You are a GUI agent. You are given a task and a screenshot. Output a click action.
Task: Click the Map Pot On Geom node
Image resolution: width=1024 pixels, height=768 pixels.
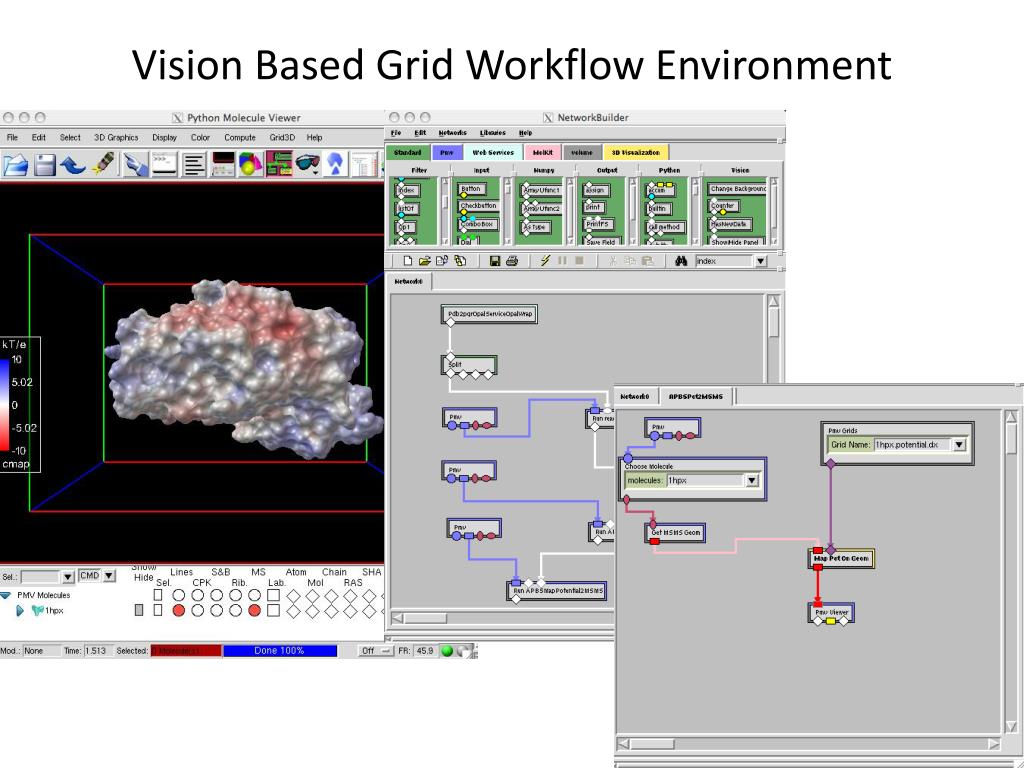[840, 558]
